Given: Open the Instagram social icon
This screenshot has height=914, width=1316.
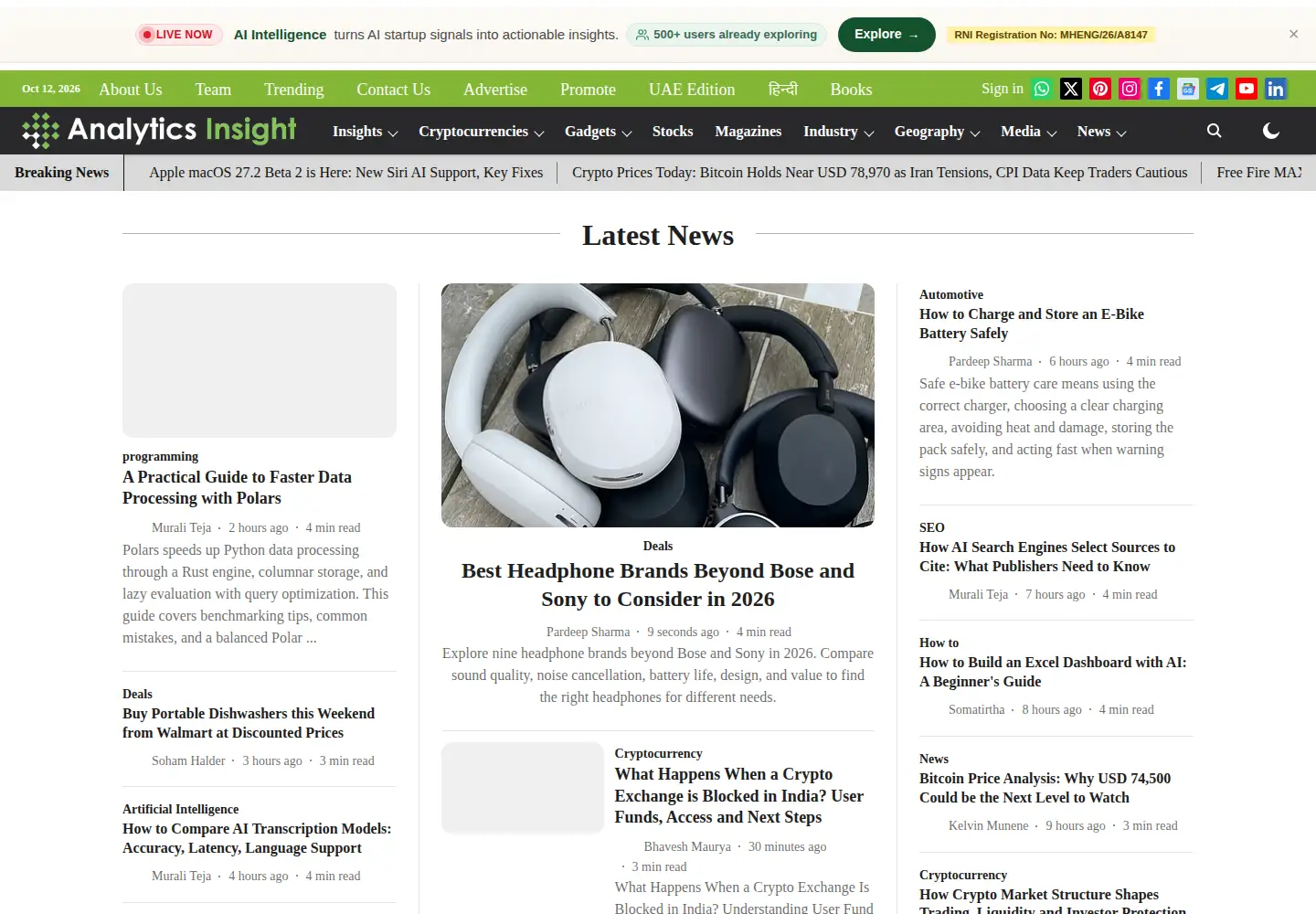Looking at the screenshot, I should pos(1130,89).
